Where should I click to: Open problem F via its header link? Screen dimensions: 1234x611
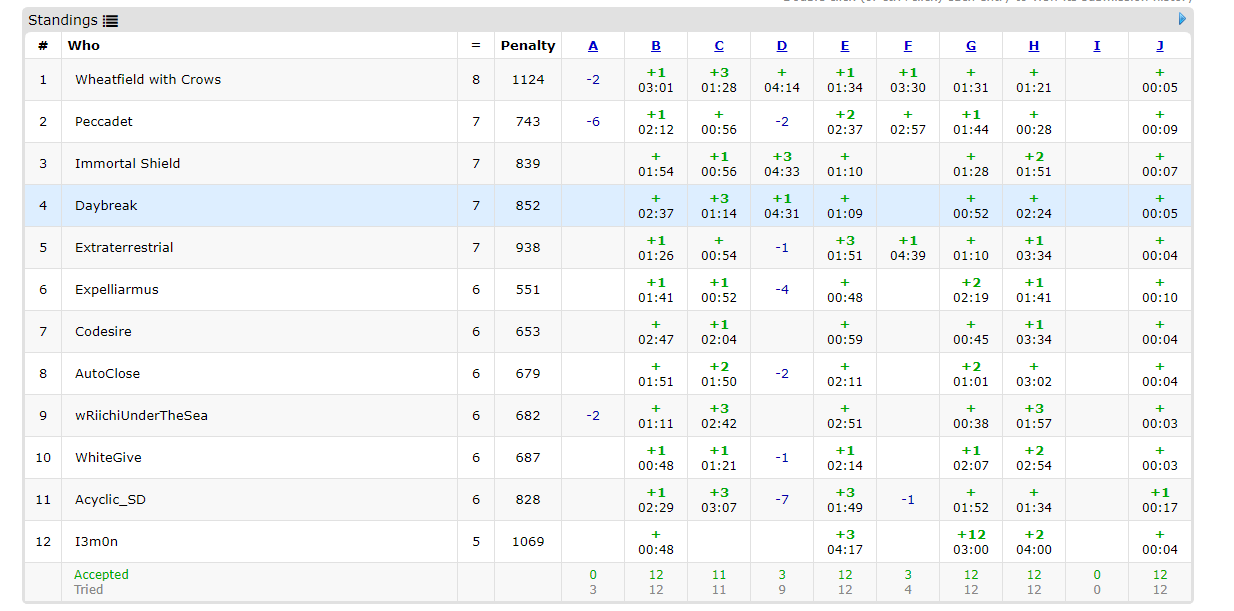(x=907, y=46)
